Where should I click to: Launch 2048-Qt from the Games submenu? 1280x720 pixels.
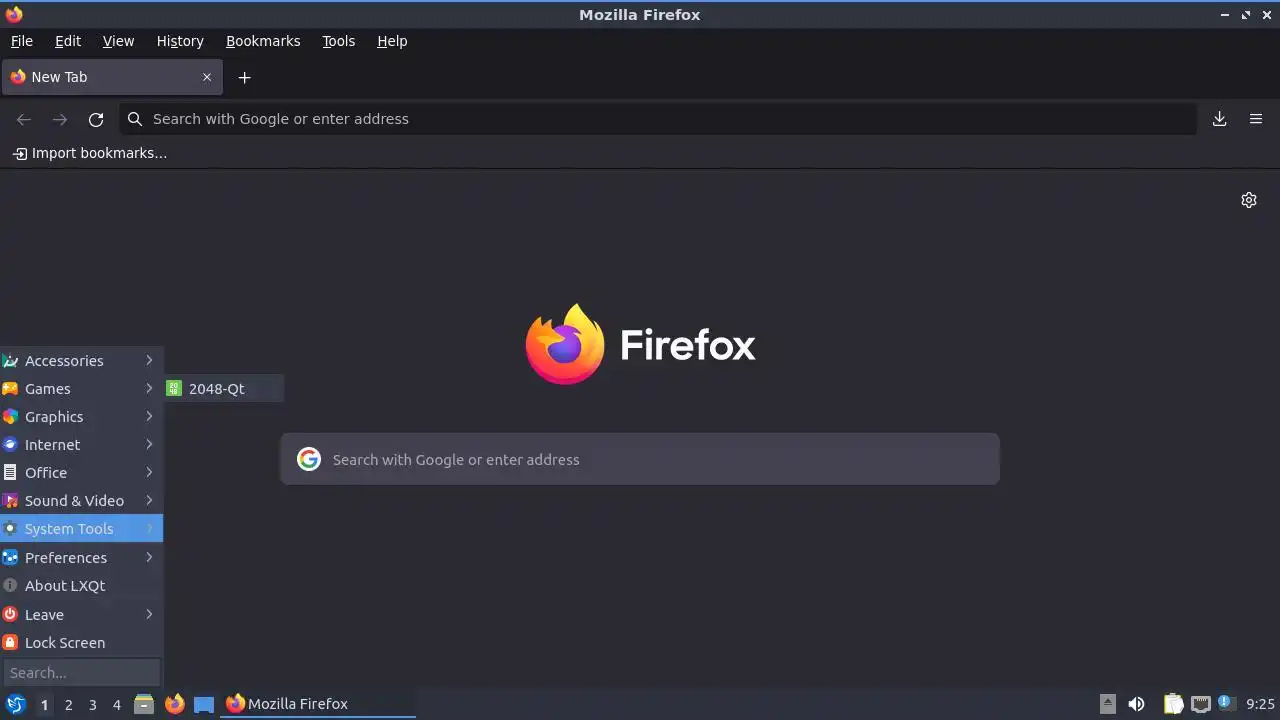[x=224, y=389]
